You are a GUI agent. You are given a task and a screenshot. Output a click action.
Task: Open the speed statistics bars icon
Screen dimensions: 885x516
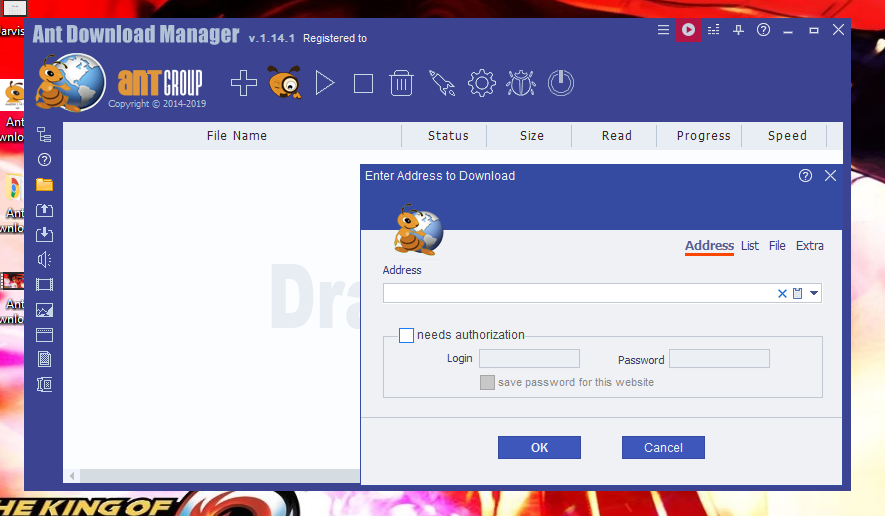[713, 29]
